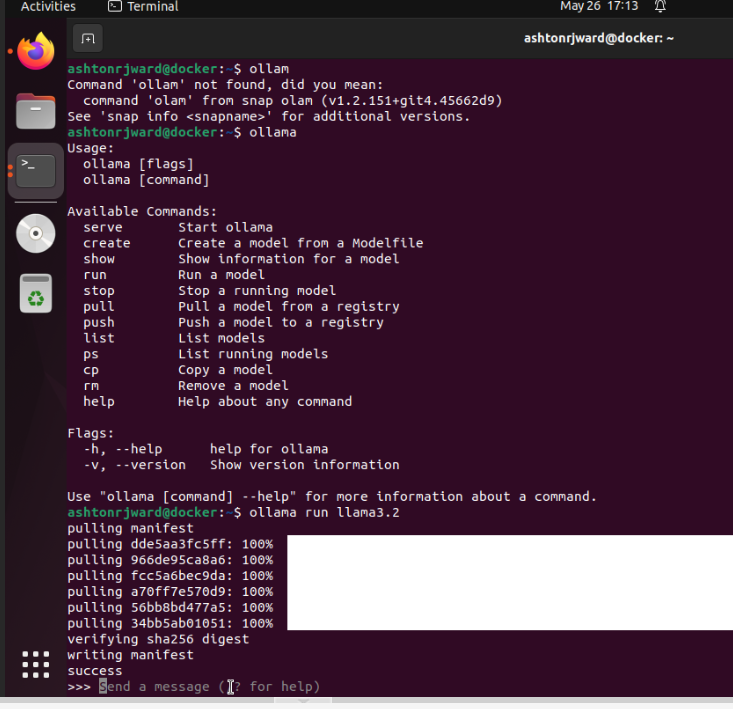This screenshot has width=733, height=709.
Task: Click the 'Run a model' description
Action: click(221, 275)
